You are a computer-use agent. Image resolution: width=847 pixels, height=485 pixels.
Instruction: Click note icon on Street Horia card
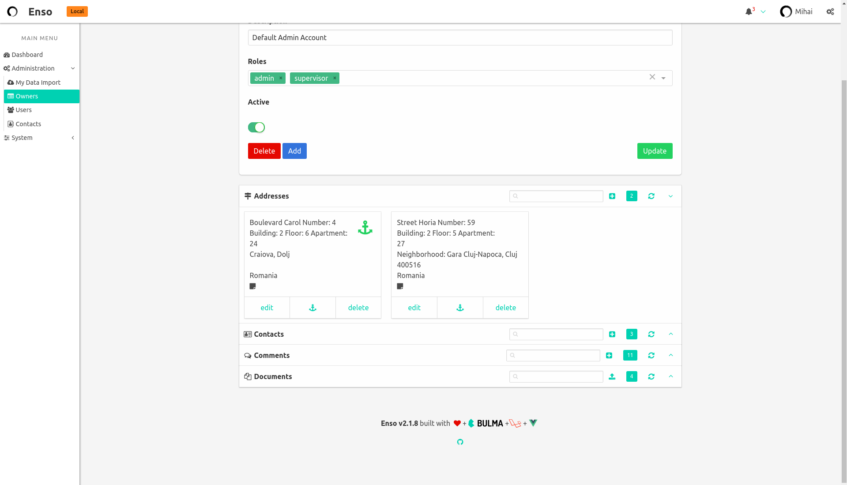tap(400, 286)
